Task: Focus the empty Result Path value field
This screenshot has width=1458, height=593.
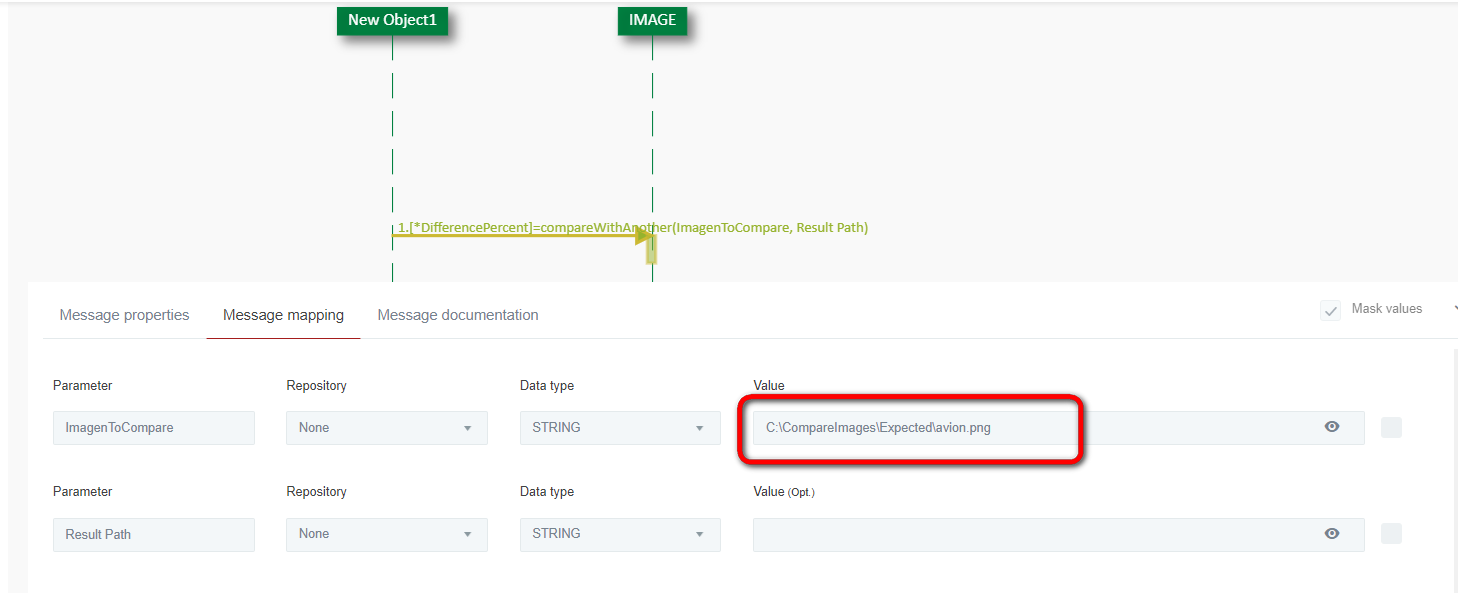Action: [1030, 534]
